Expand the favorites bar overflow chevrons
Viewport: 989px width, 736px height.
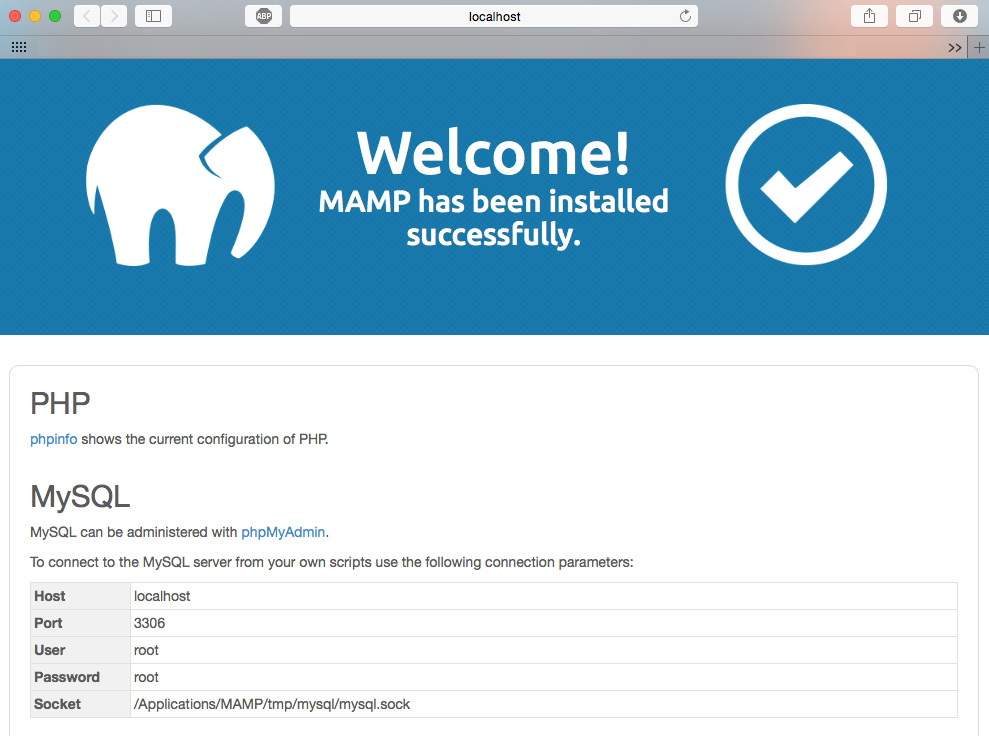[955, 48]
